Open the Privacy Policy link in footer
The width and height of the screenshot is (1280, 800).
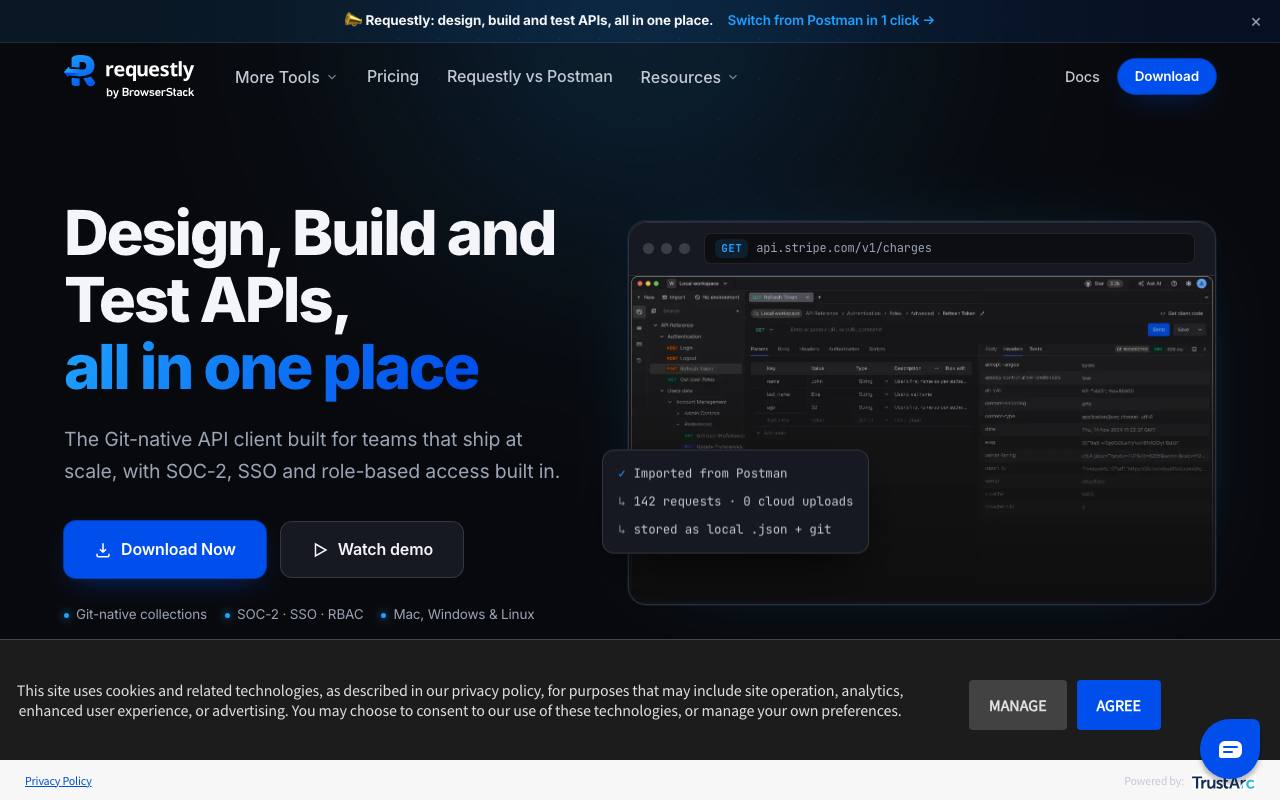click(x=58, y=781)
